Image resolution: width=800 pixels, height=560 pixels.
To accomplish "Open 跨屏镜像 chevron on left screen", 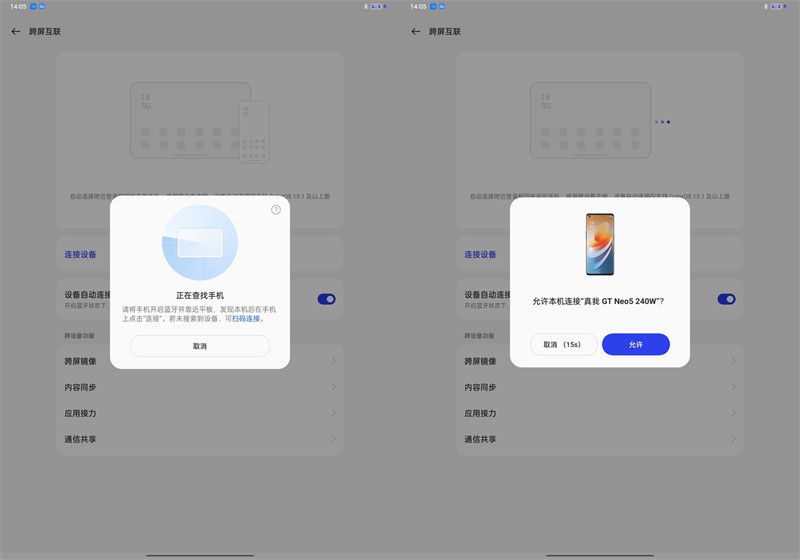I will pos(333,361).
